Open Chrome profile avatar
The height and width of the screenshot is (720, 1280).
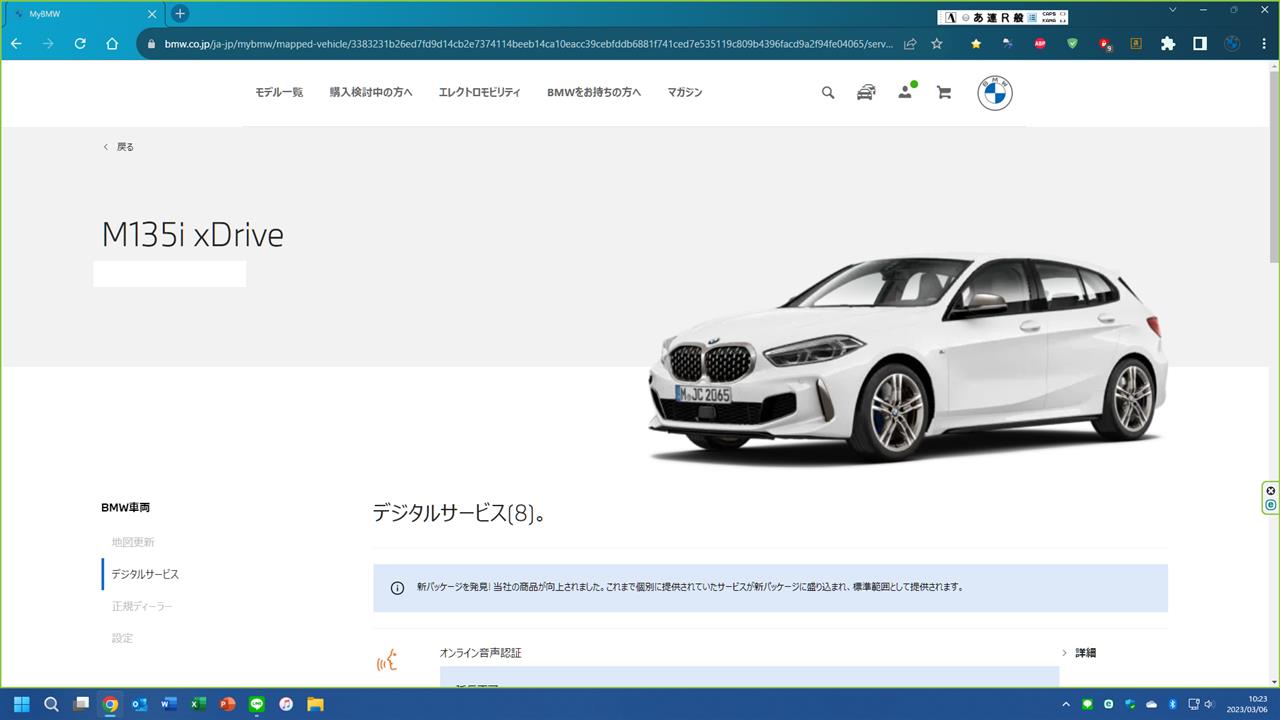click(1232, 44)
